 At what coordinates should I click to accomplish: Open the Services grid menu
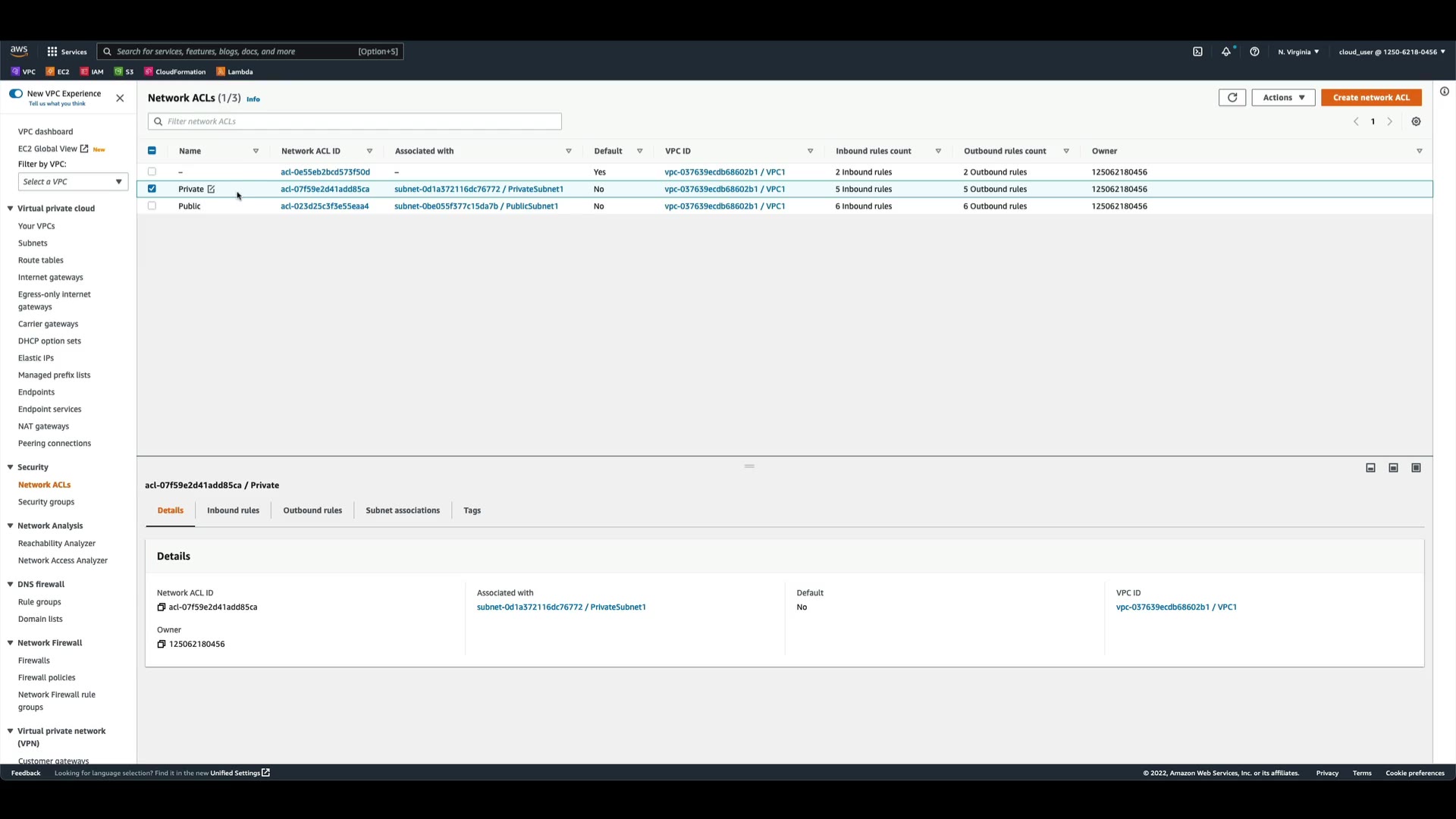(x=52, y=52)
